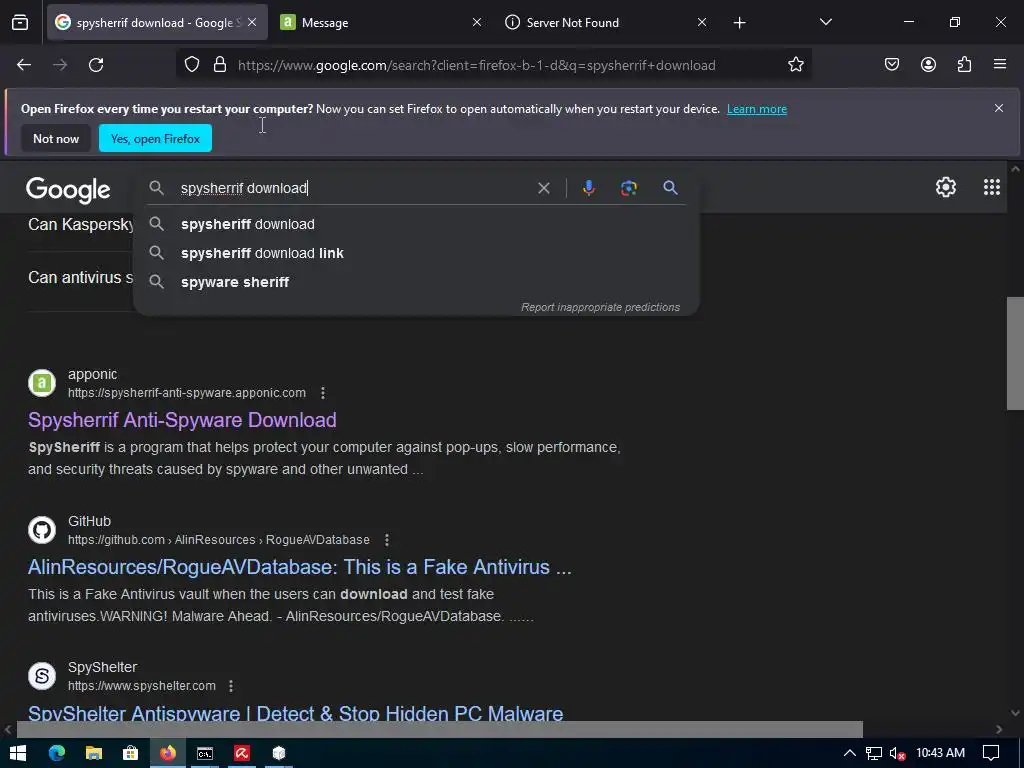Click Report inappropriate predictions
Image resolution: width=1024 pixels, height=768 pixels.
click(600, 307)
